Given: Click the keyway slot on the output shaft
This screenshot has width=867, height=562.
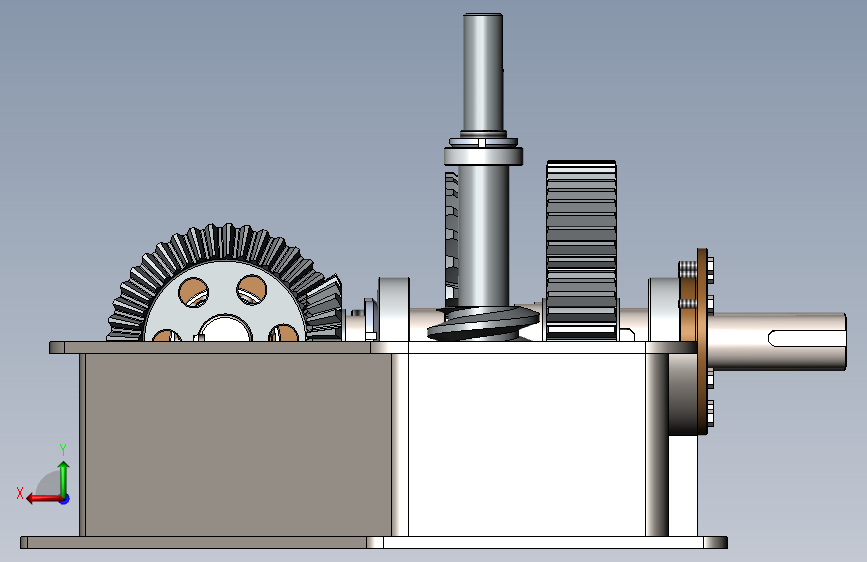Looking at the screenshot, I should pos(806,338).
